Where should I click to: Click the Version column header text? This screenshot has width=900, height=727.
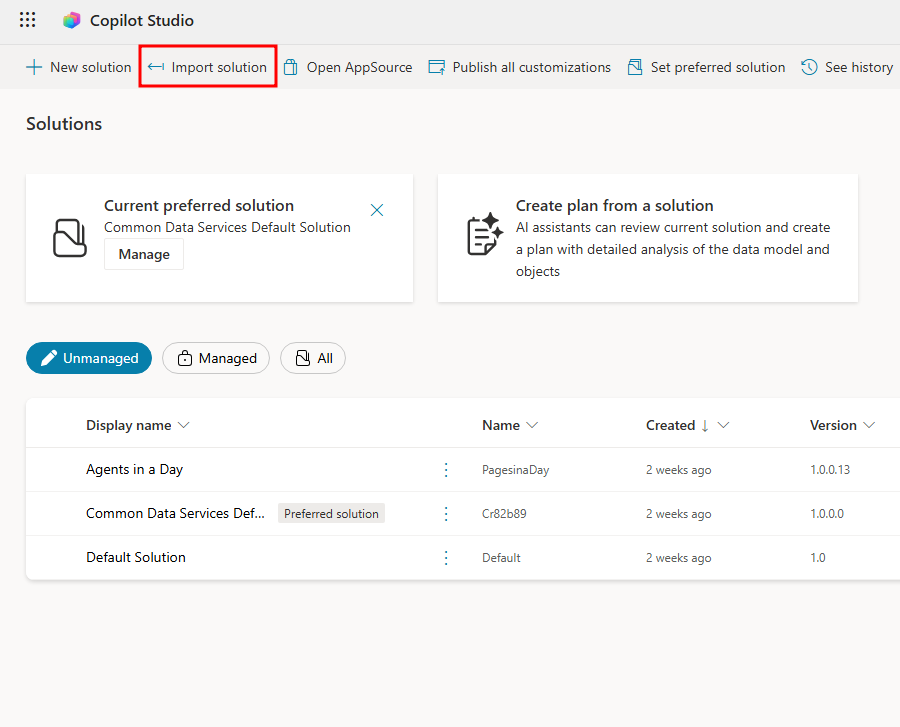(833, 425)
